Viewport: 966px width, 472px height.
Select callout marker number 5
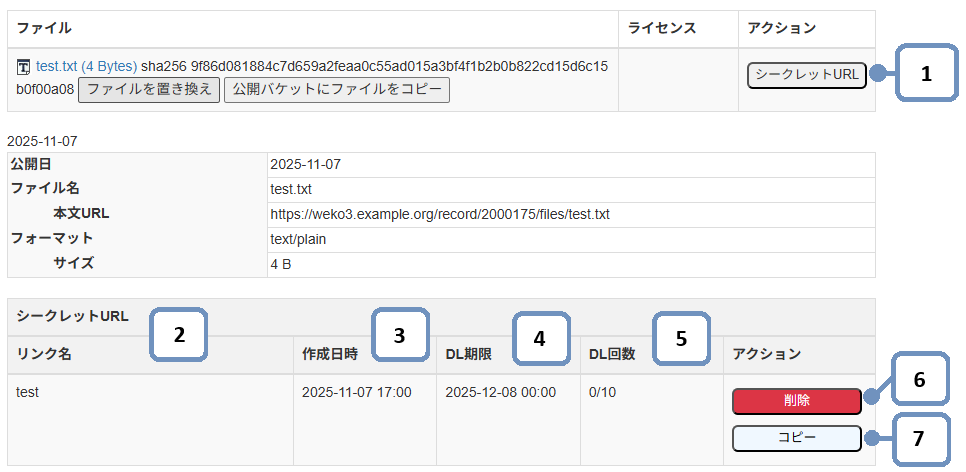coord(681,338)
